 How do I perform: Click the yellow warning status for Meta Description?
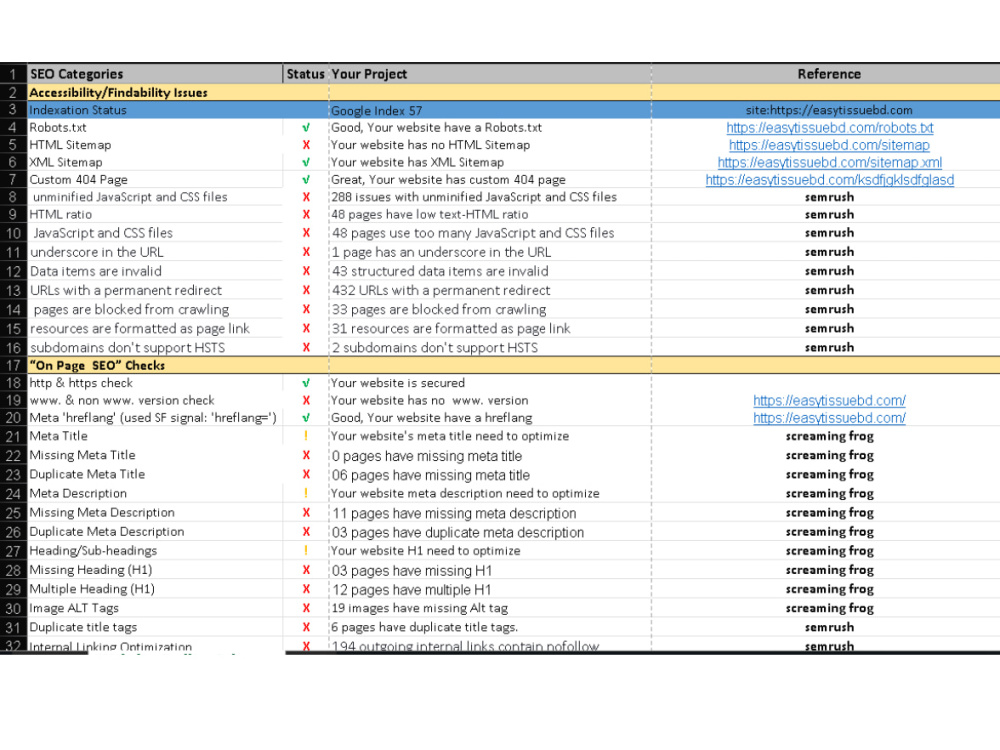(x=306, y=493)
